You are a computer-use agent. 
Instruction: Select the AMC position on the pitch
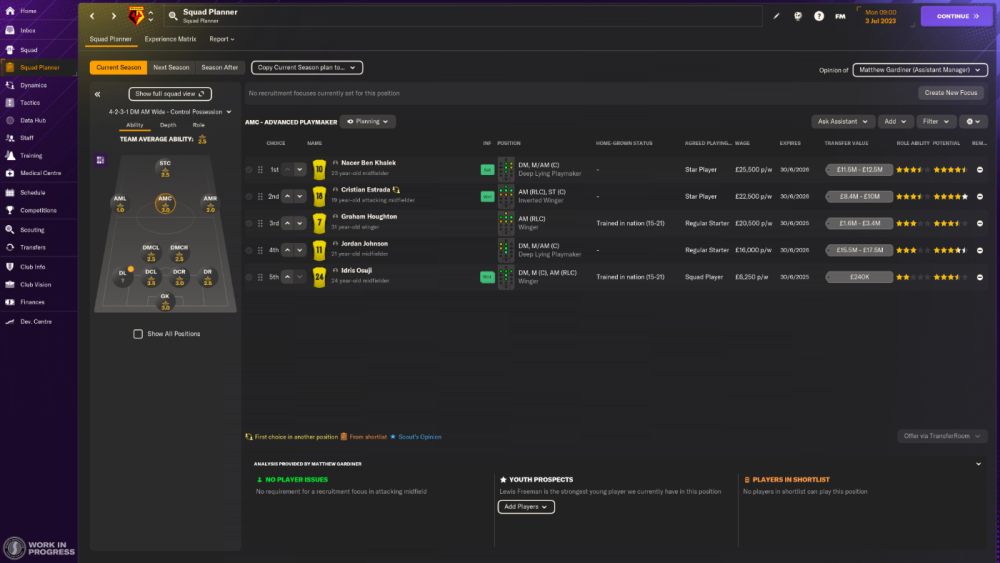click(165, 203)
